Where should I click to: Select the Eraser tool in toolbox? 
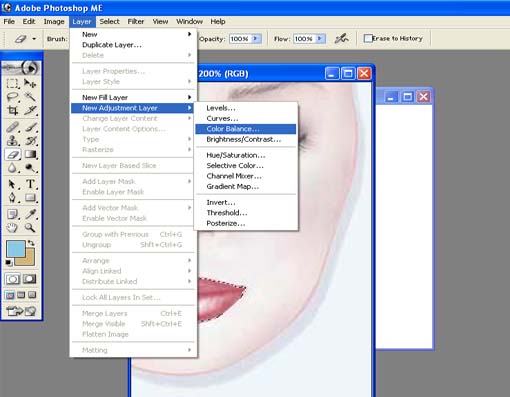pos(13,154)
